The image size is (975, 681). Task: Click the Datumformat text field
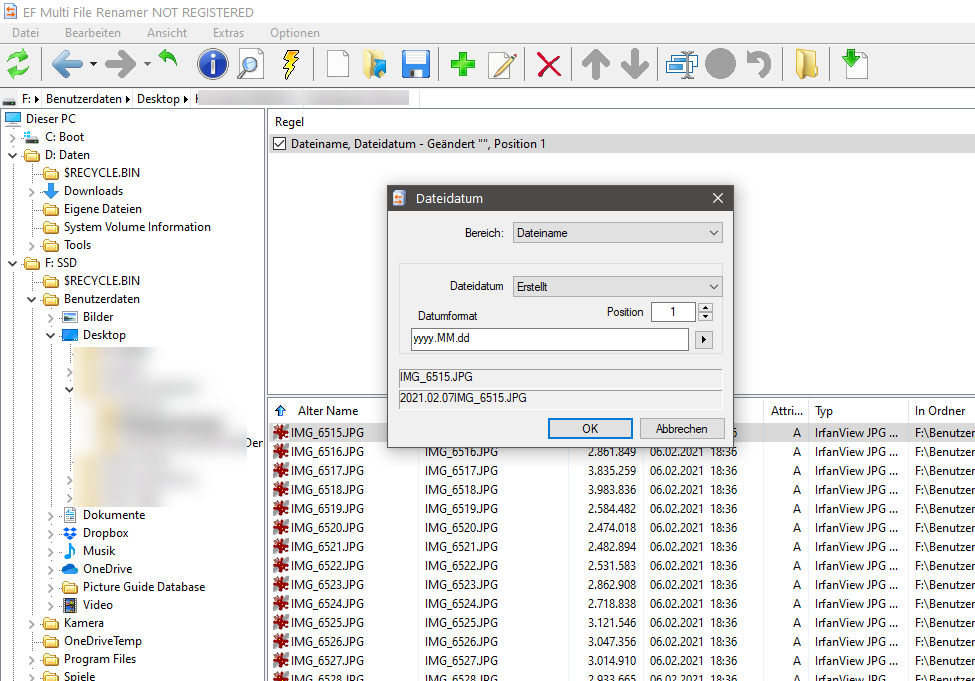[550, 339]
